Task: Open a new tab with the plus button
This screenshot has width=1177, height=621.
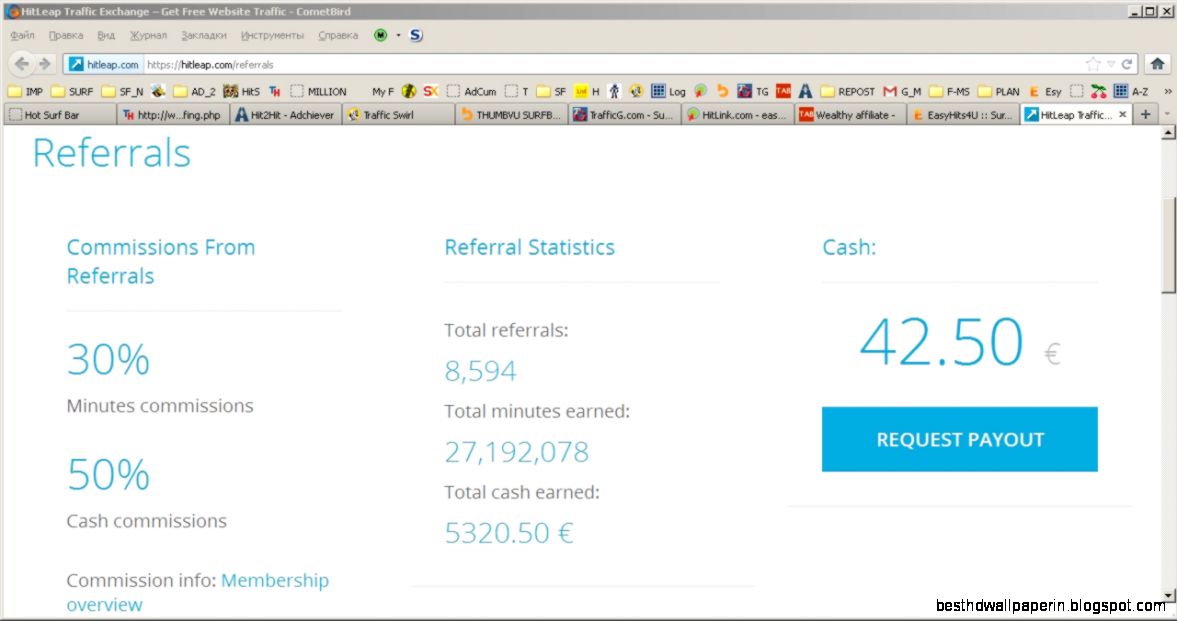Action: tap(1146, 112)
